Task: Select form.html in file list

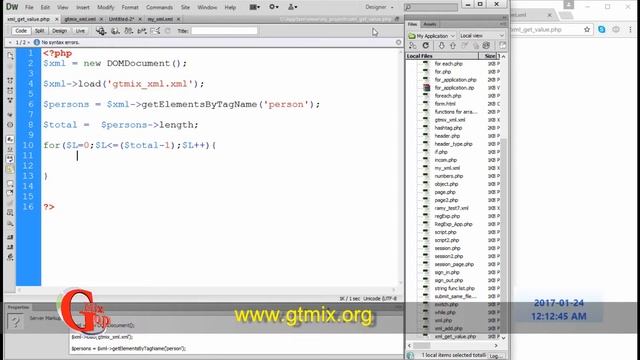Action: (444, 104)
